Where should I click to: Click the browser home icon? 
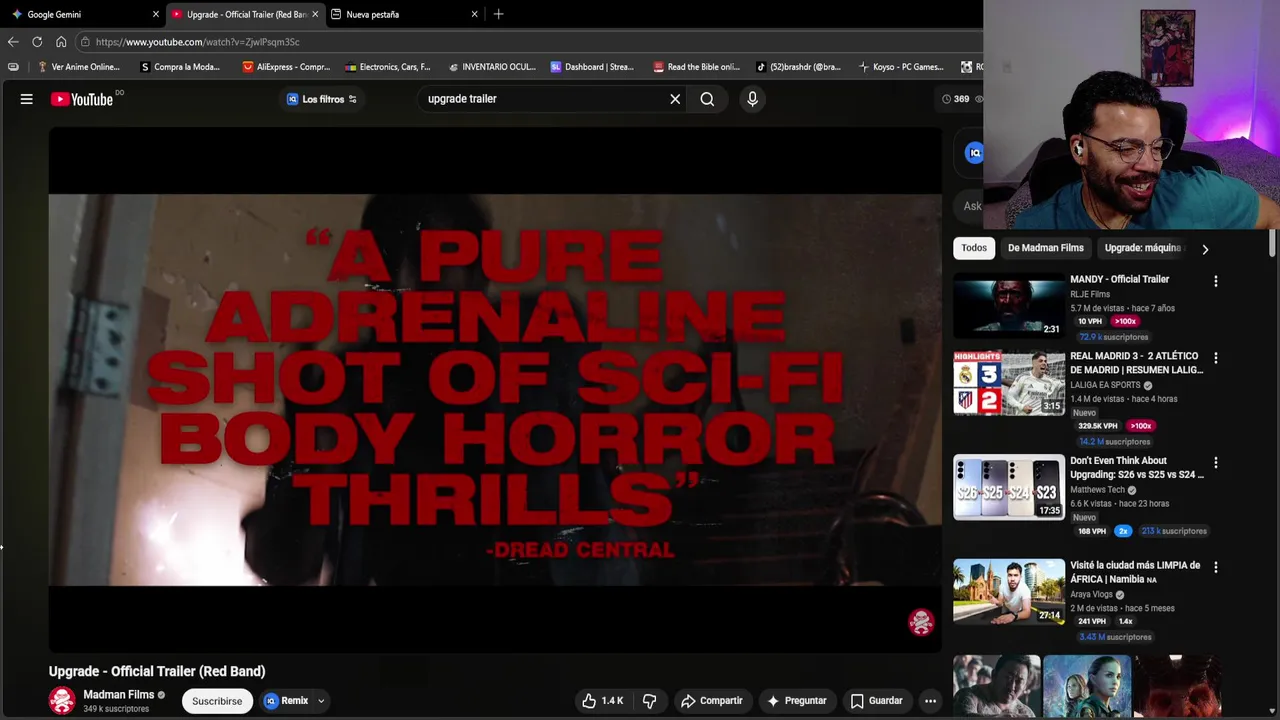tap(61, 42)
